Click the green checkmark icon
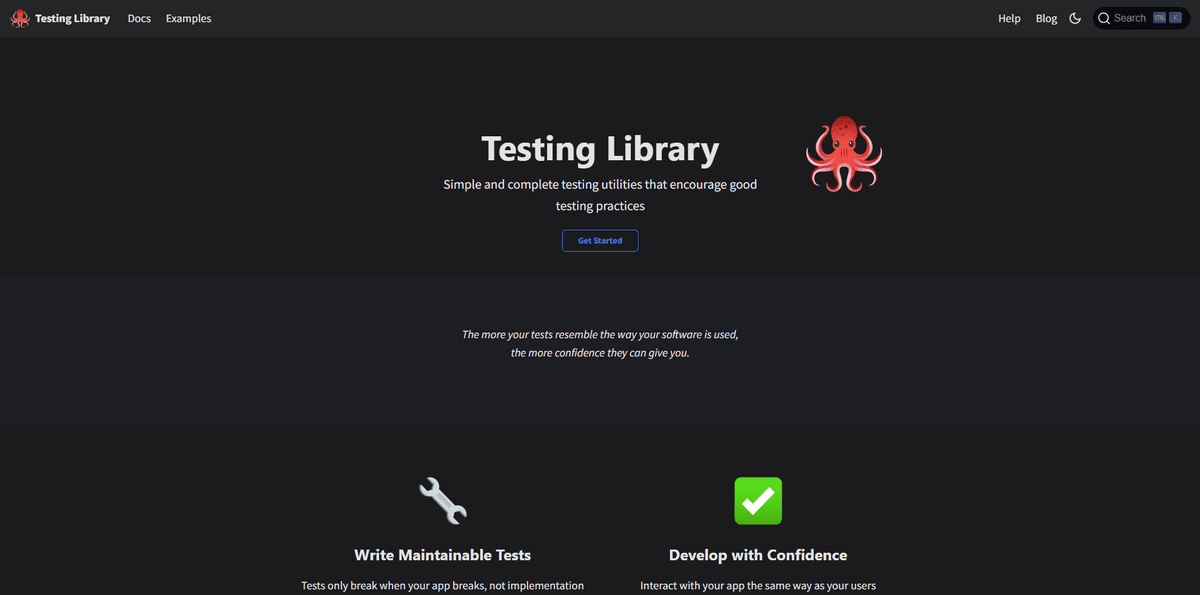This screenshot has height=595, width=1200. (758, 501)
